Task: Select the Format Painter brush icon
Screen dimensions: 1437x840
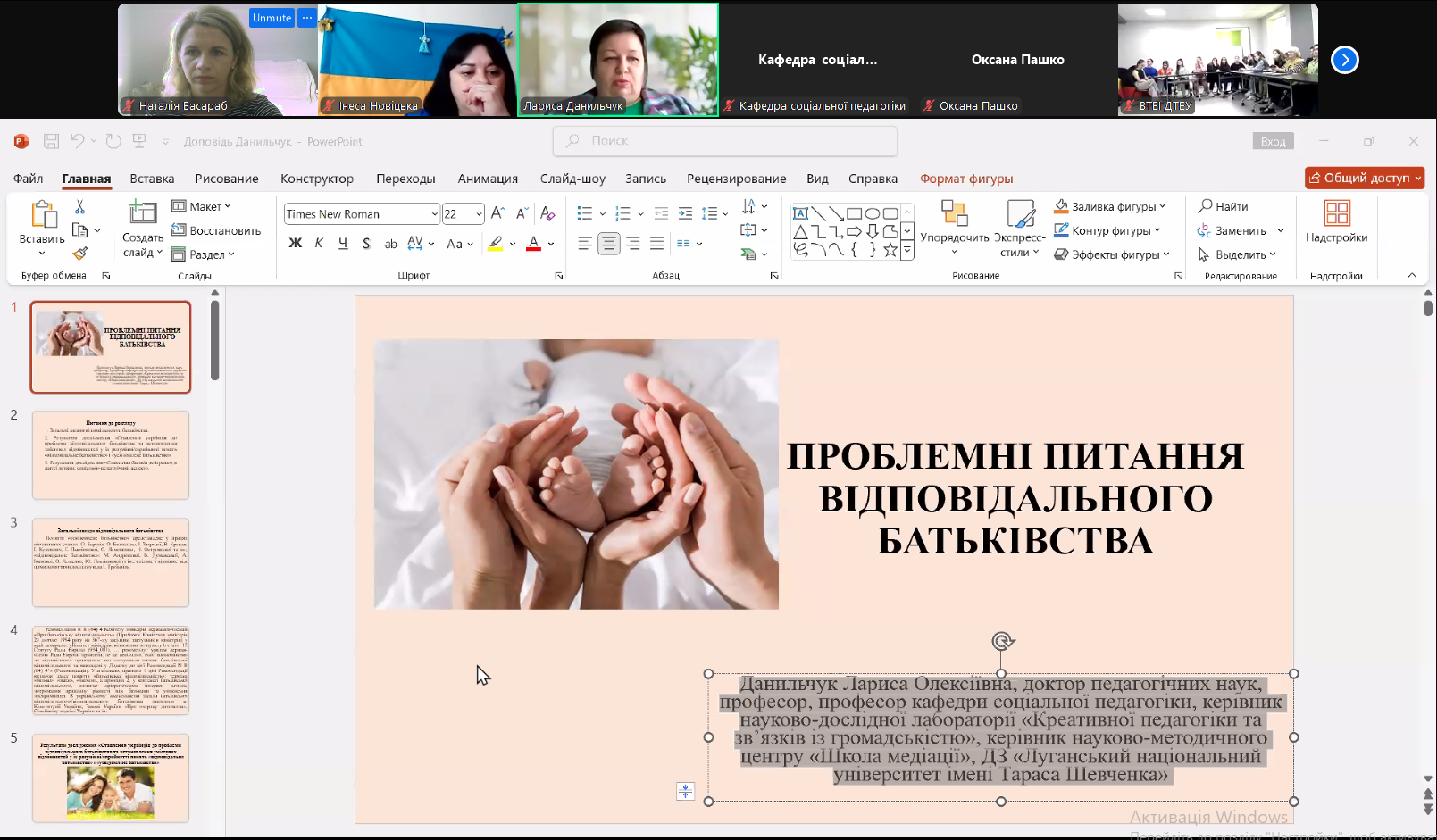Action: (x=79, y=254)
